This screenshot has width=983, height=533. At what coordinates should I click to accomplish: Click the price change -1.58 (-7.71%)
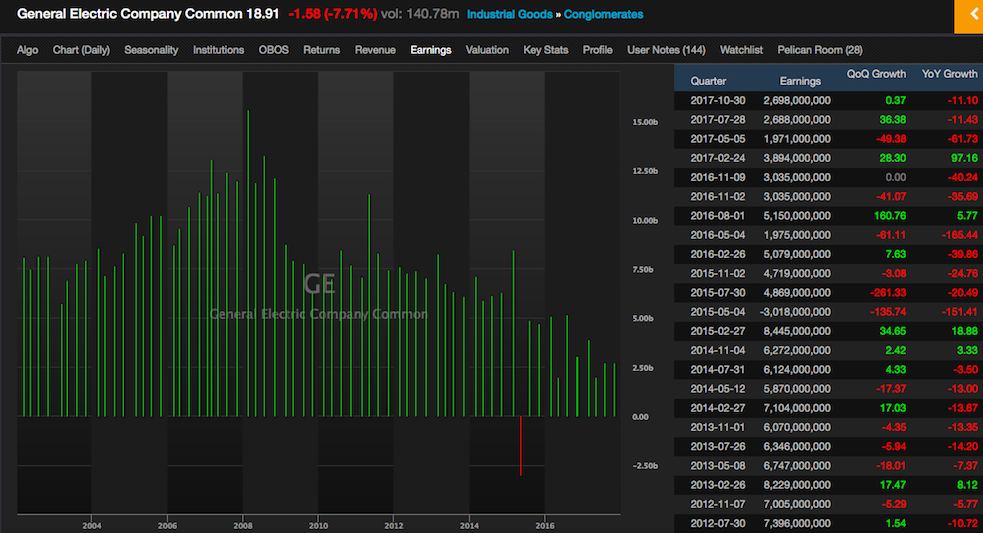(x=333, y=14)
